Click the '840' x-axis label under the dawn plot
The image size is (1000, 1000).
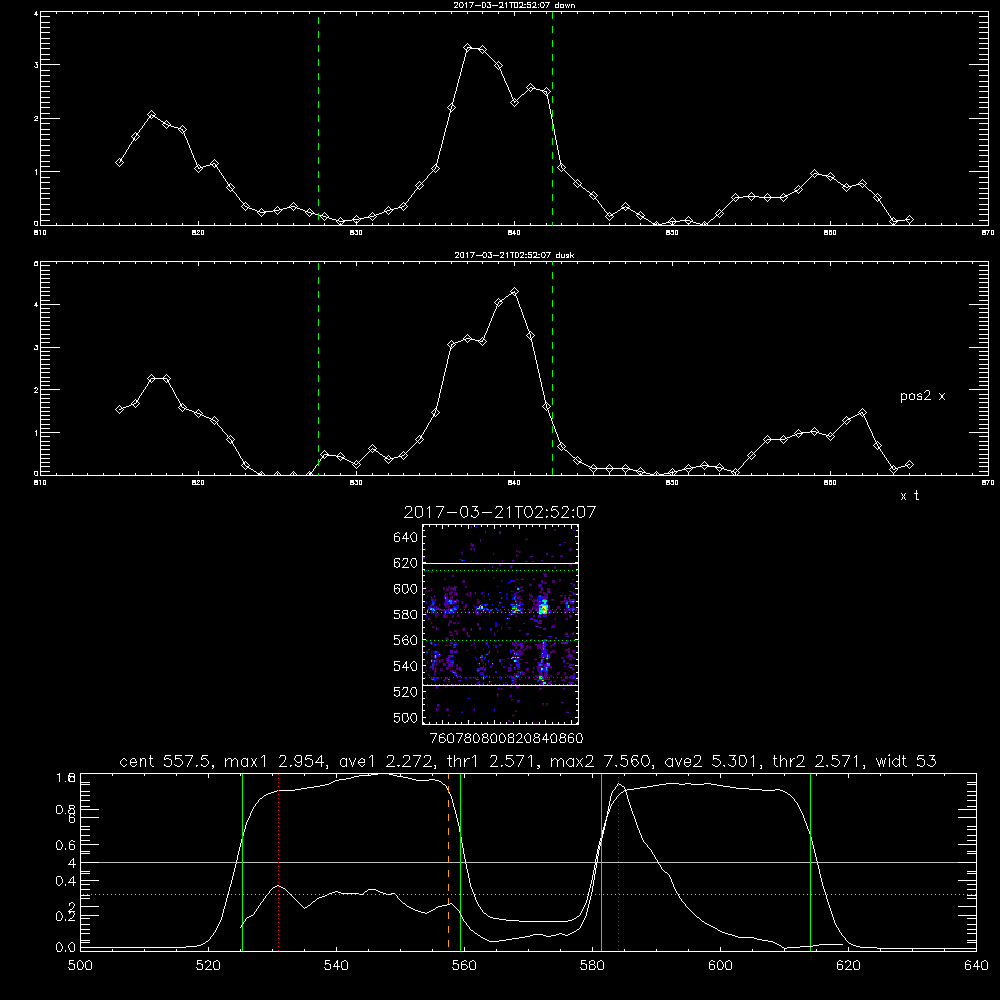[x=514, y=233]
